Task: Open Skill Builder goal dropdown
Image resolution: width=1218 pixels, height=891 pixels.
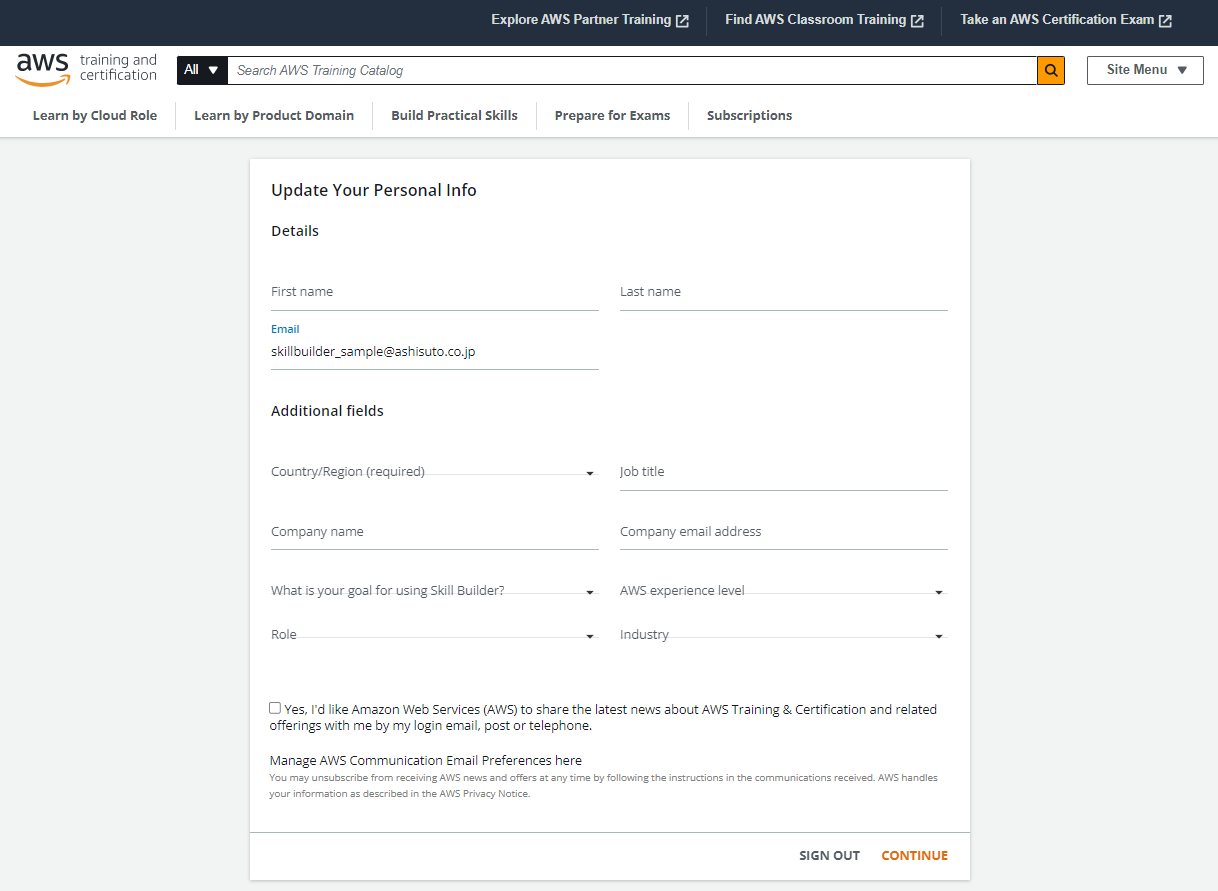Action: 433,591
